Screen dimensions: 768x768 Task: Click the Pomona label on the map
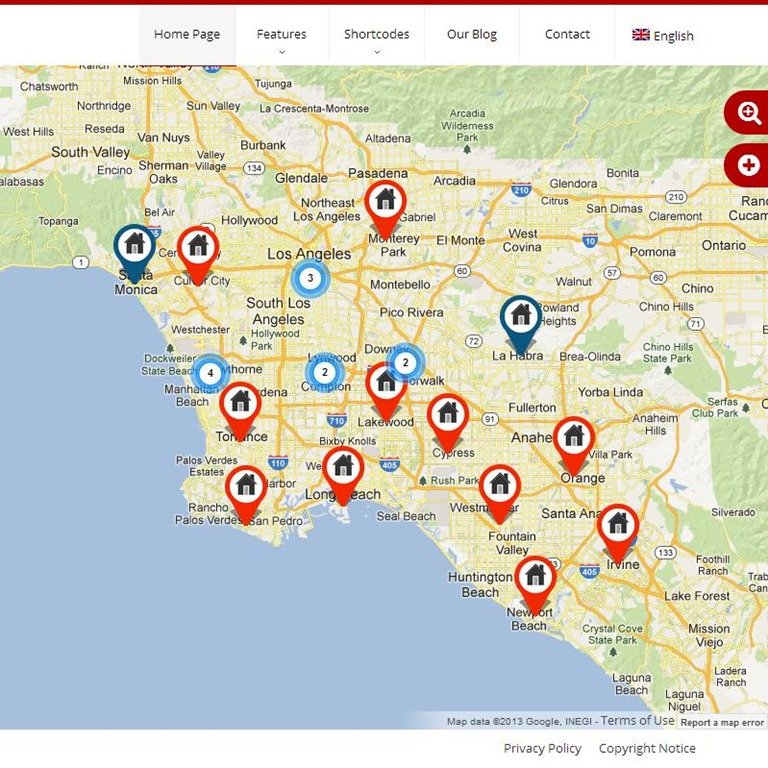(652, 252)
